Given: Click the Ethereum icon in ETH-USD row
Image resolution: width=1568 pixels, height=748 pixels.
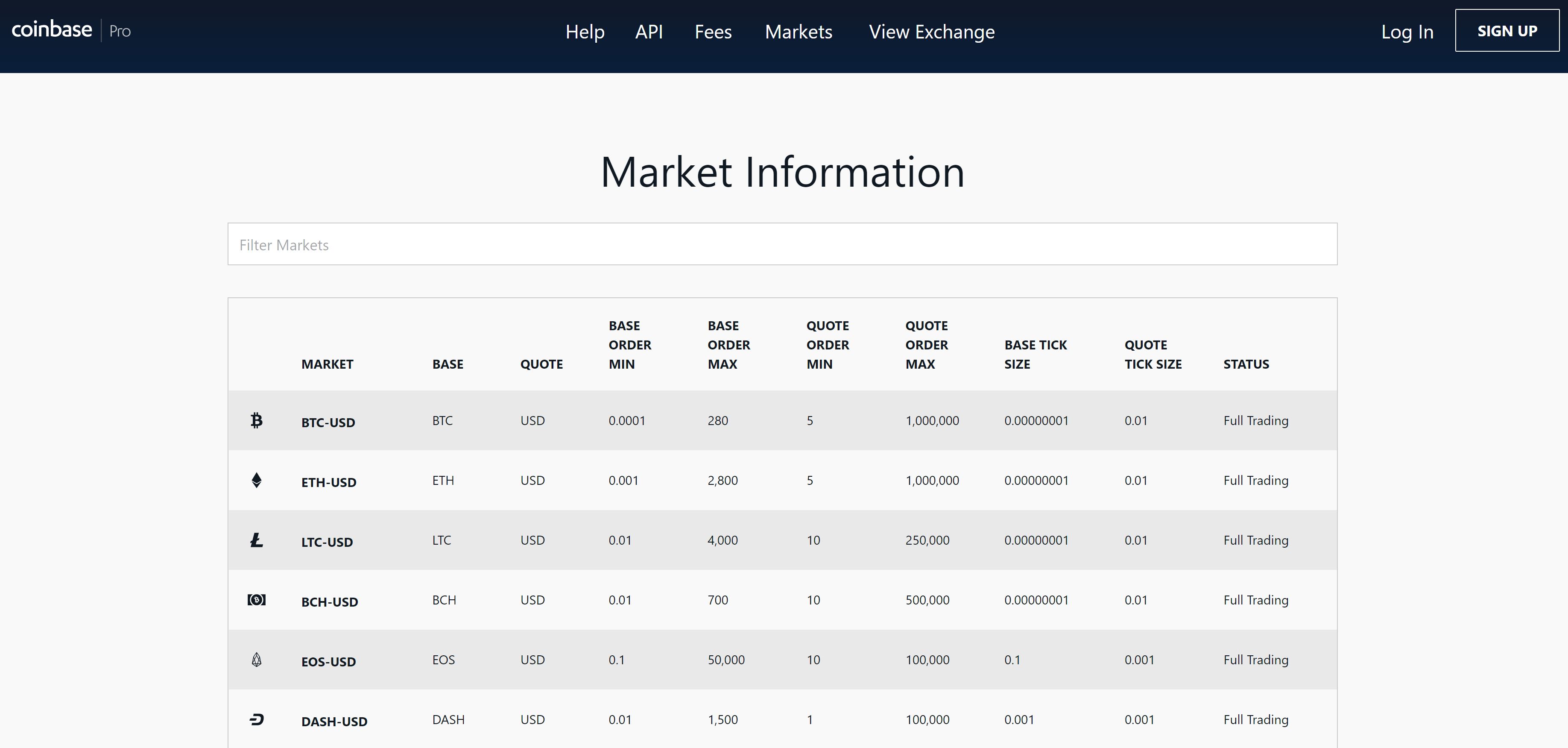Looking at the screenshot, I should [256, 480].
